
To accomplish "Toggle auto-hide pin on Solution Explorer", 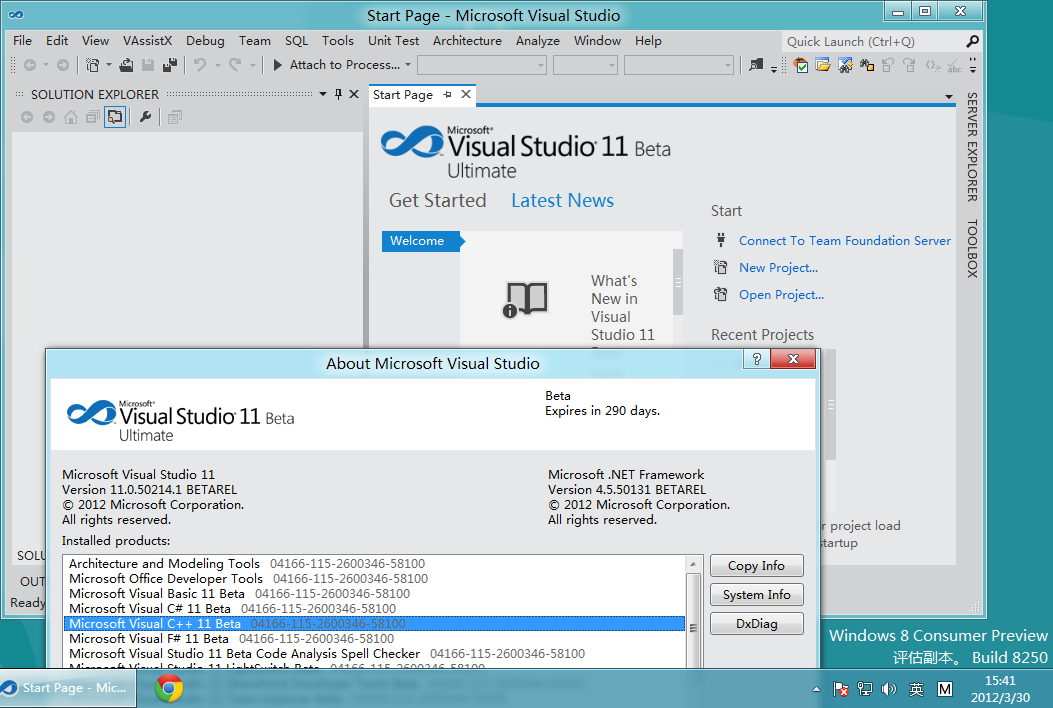I will [338, 94].
